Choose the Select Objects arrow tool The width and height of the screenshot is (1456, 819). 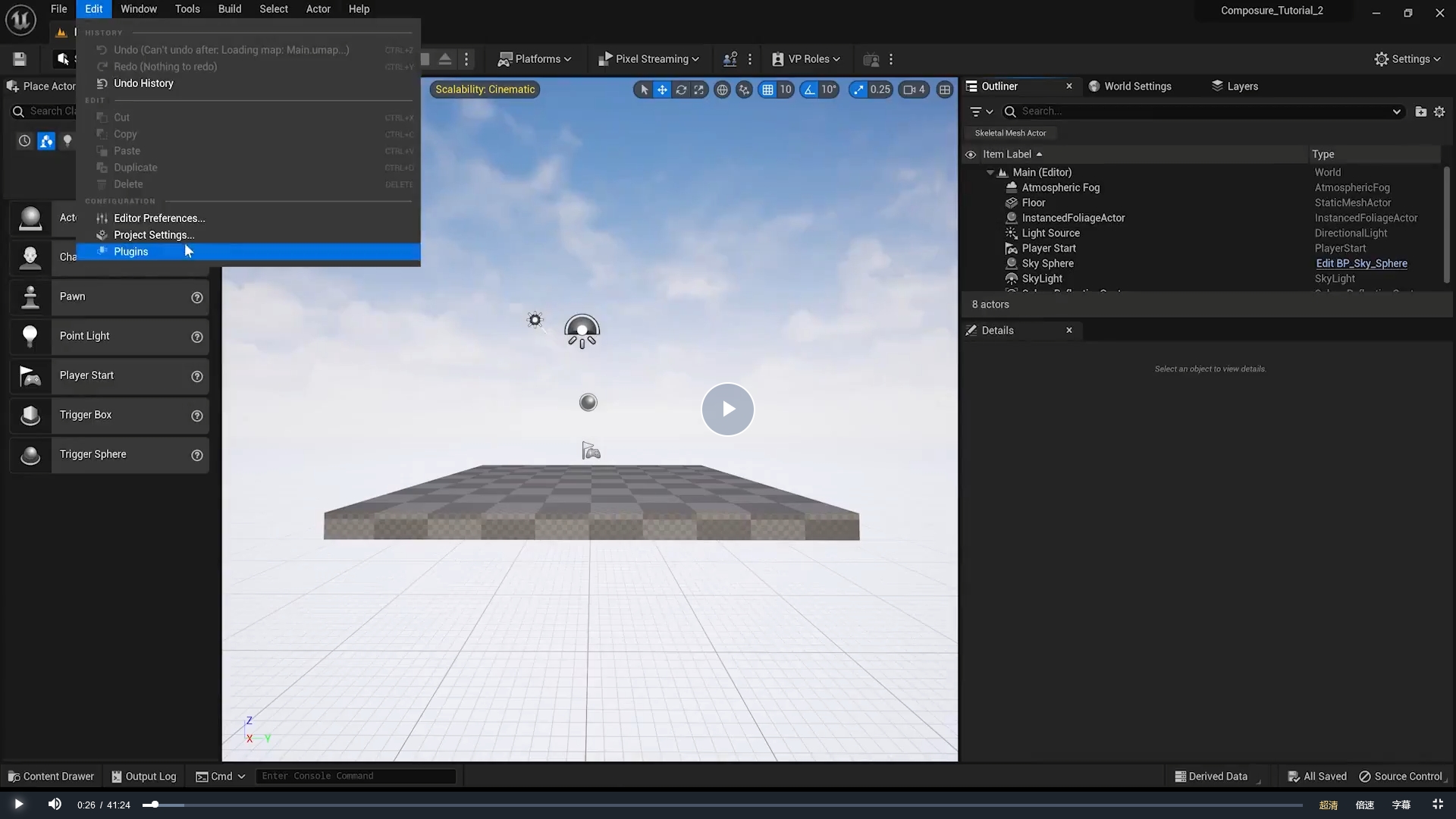644,89
